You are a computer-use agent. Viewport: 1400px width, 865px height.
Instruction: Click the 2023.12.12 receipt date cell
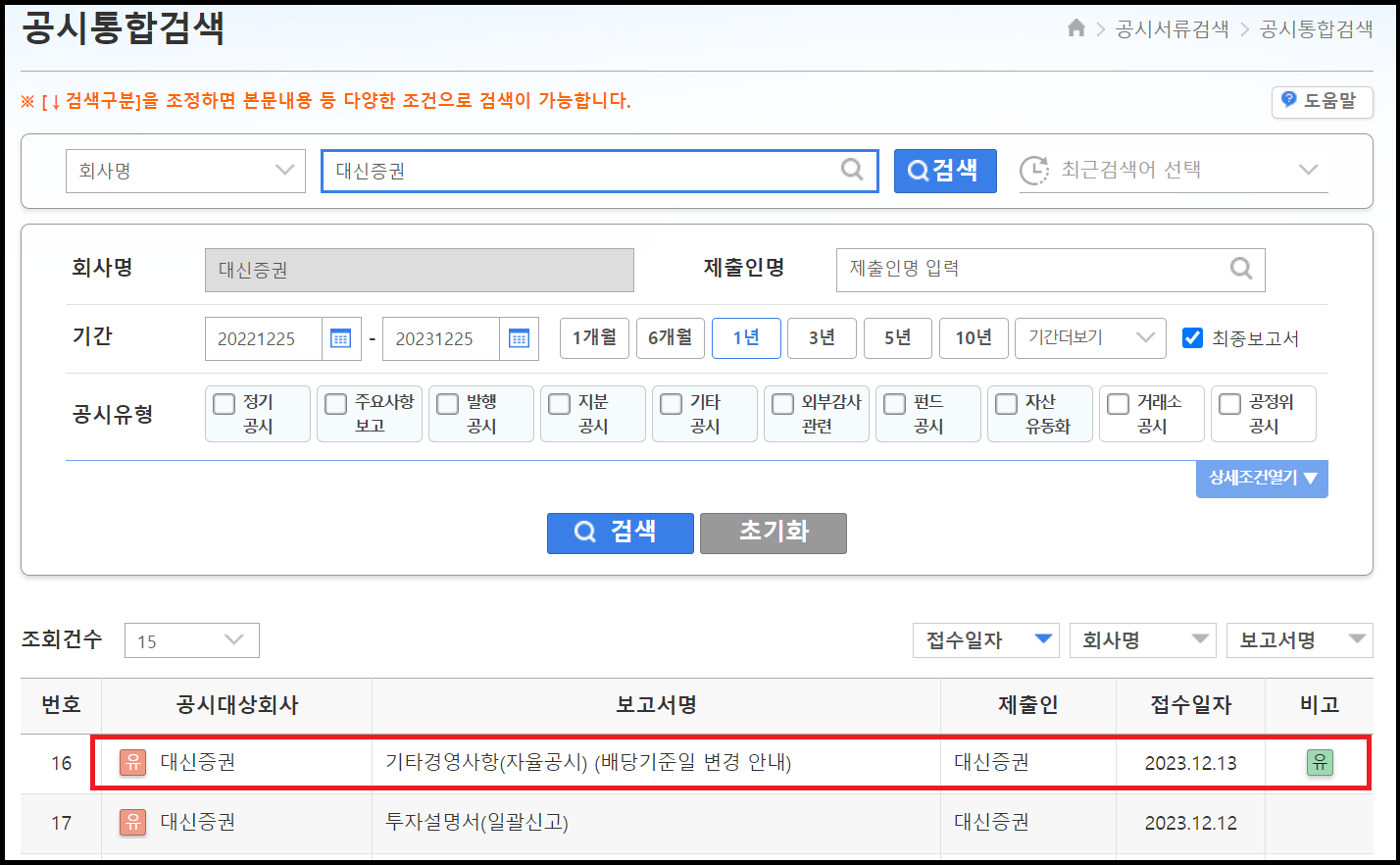pos(1191,823)
